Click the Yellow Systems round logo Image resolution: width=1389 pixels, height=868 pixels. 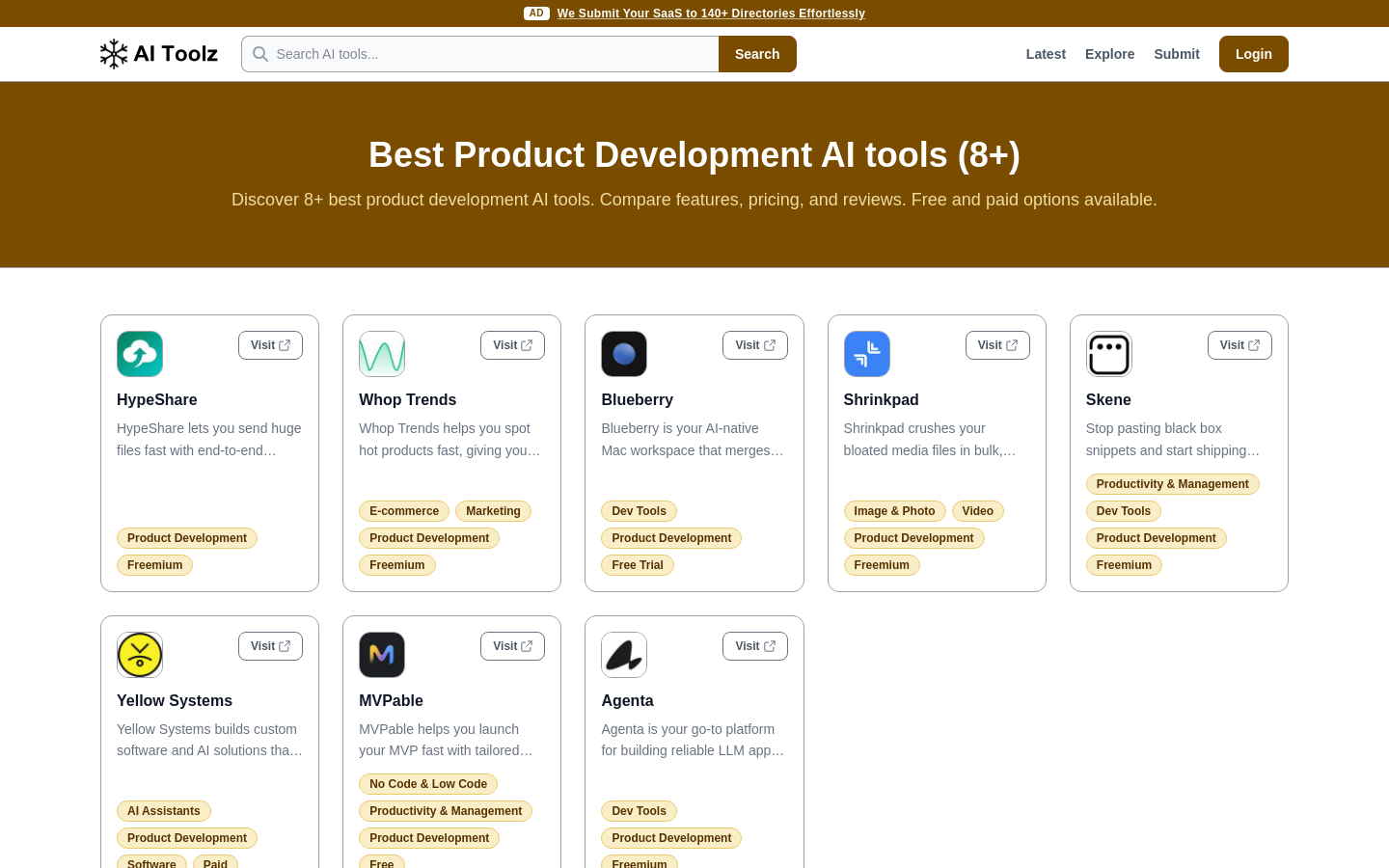140,655
